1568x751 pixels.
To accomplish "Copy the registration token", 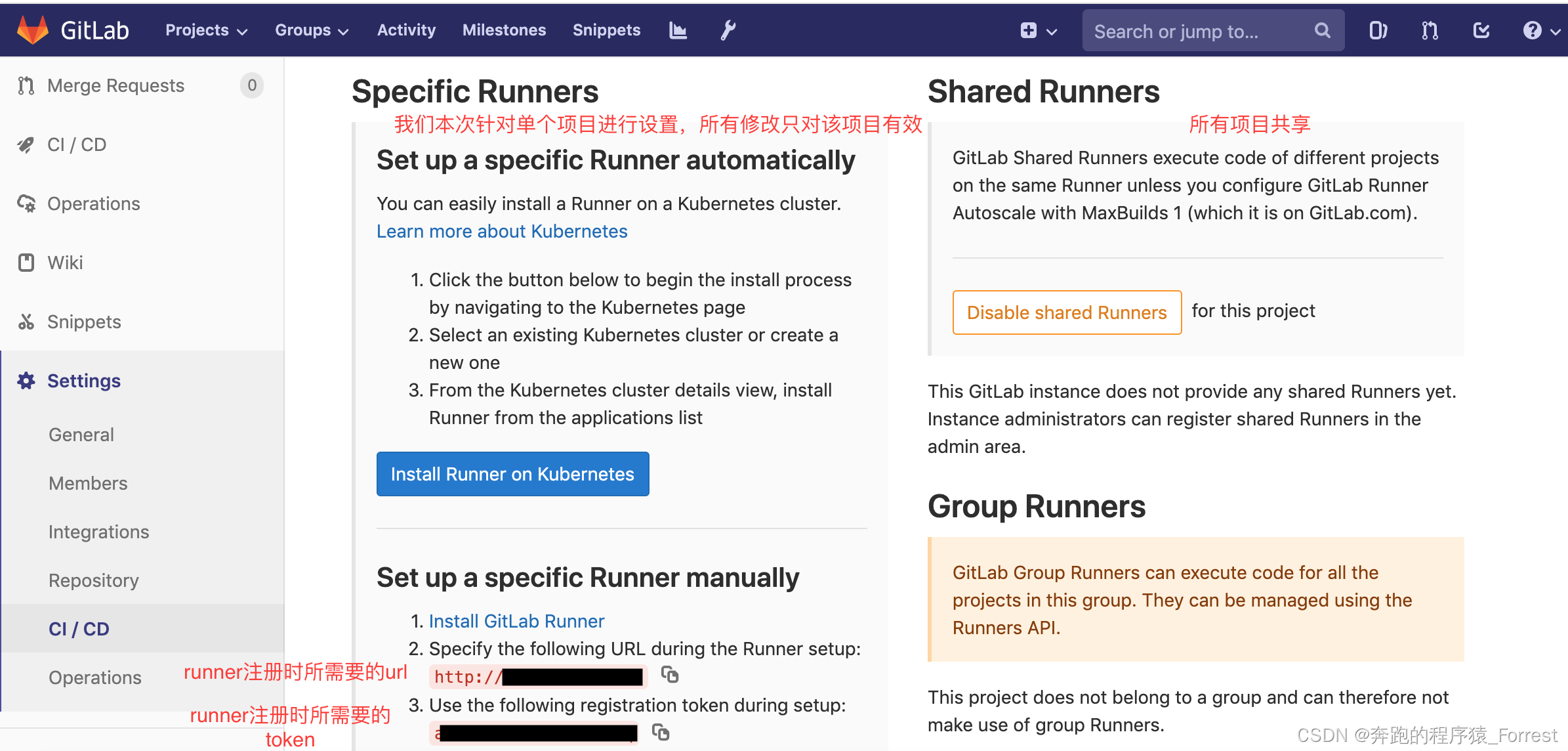I will tap(661, 732).
